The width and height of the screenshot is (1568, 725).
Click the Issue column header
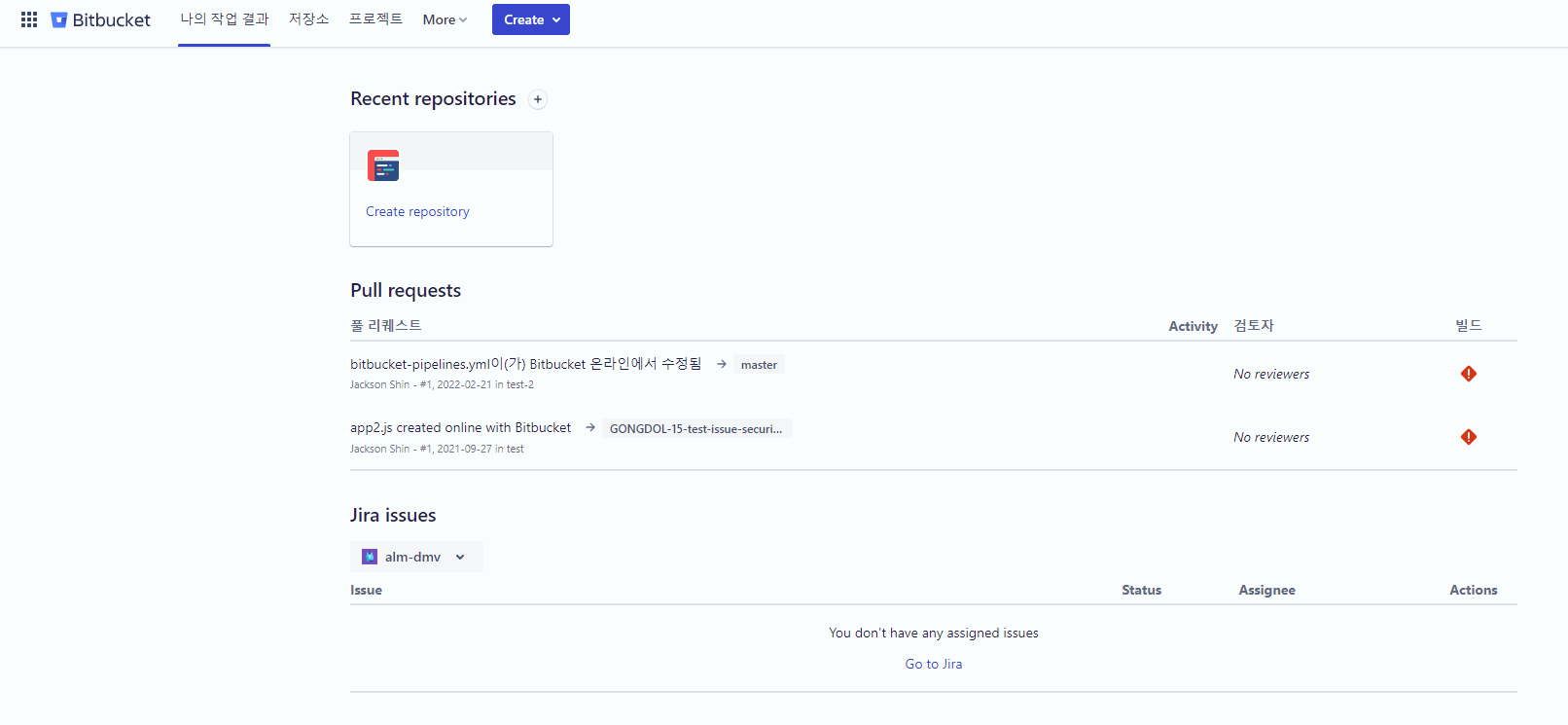(366, 590)
